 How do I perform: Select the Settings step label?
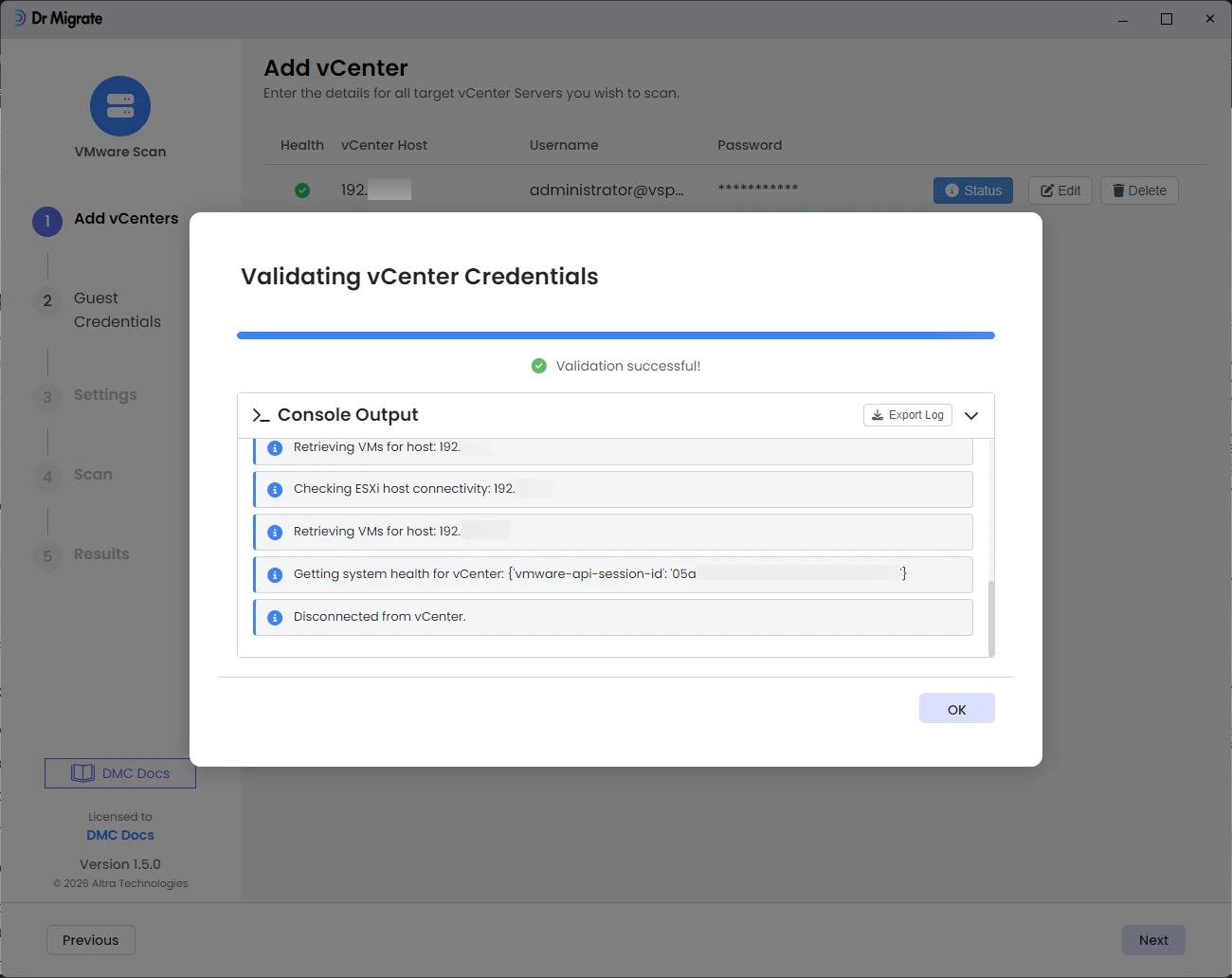(x=105, y=394)
